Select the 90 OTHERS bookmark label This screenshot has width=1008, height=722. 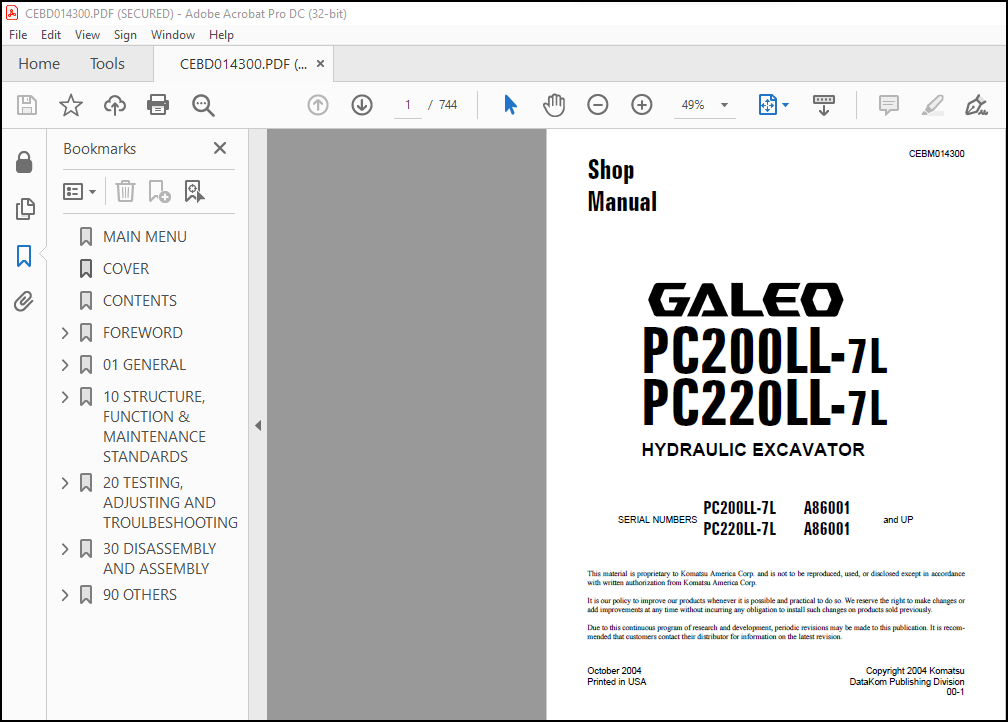click(x=140, y=595)
